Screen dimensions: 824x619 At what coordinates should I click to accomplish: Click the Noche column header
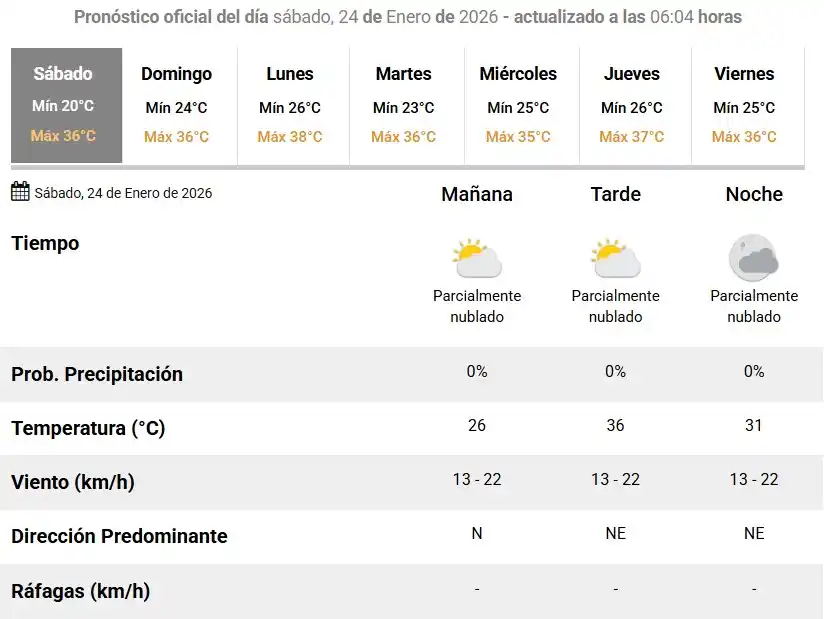(x=754, y=194)
